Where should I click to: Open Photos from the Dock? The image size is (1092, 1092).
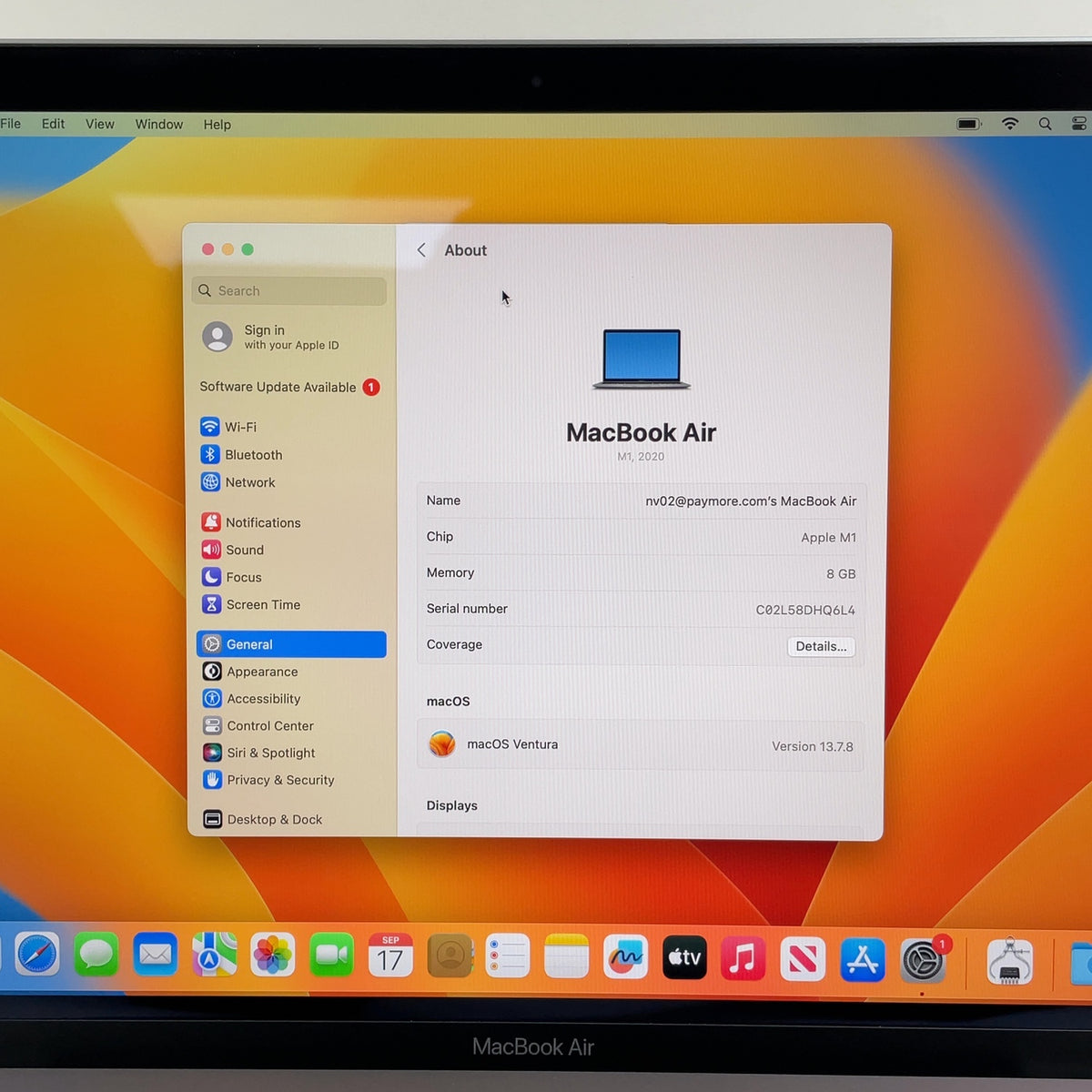pyautogui.click(x=273, y=955)
